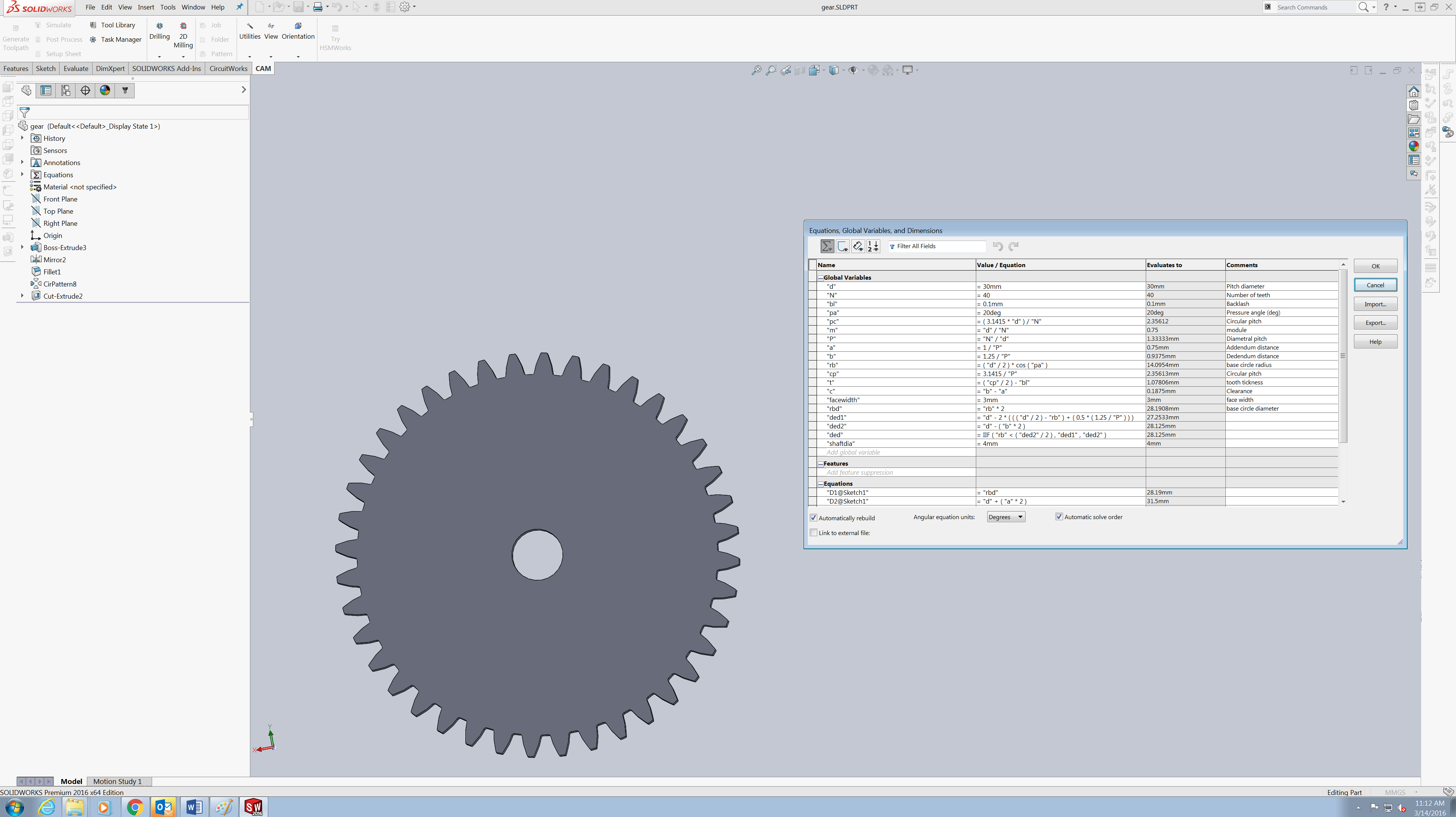
Task: Click the Export... button
Action: tap(1374, 323)
